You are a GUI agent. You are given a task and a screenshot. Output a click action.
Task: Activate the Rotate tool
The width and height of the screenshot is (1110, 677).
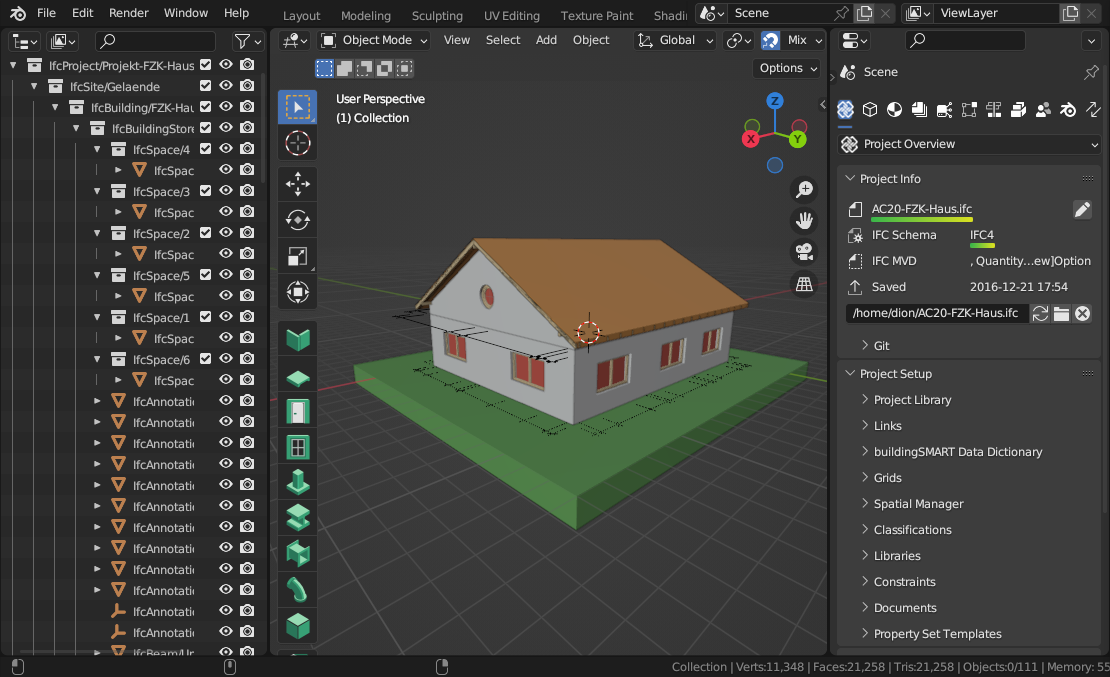coord(298,220)
